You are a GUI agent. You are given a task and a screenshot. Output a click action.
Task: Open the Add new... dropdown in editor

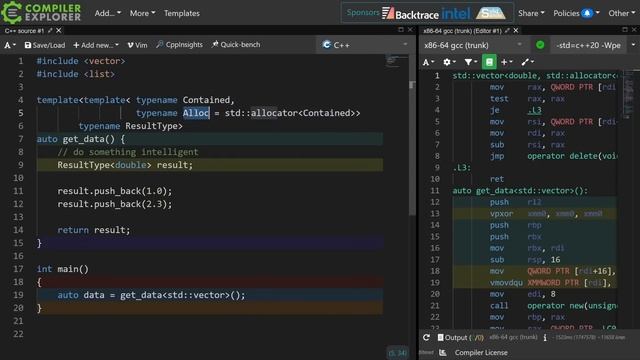96,45
